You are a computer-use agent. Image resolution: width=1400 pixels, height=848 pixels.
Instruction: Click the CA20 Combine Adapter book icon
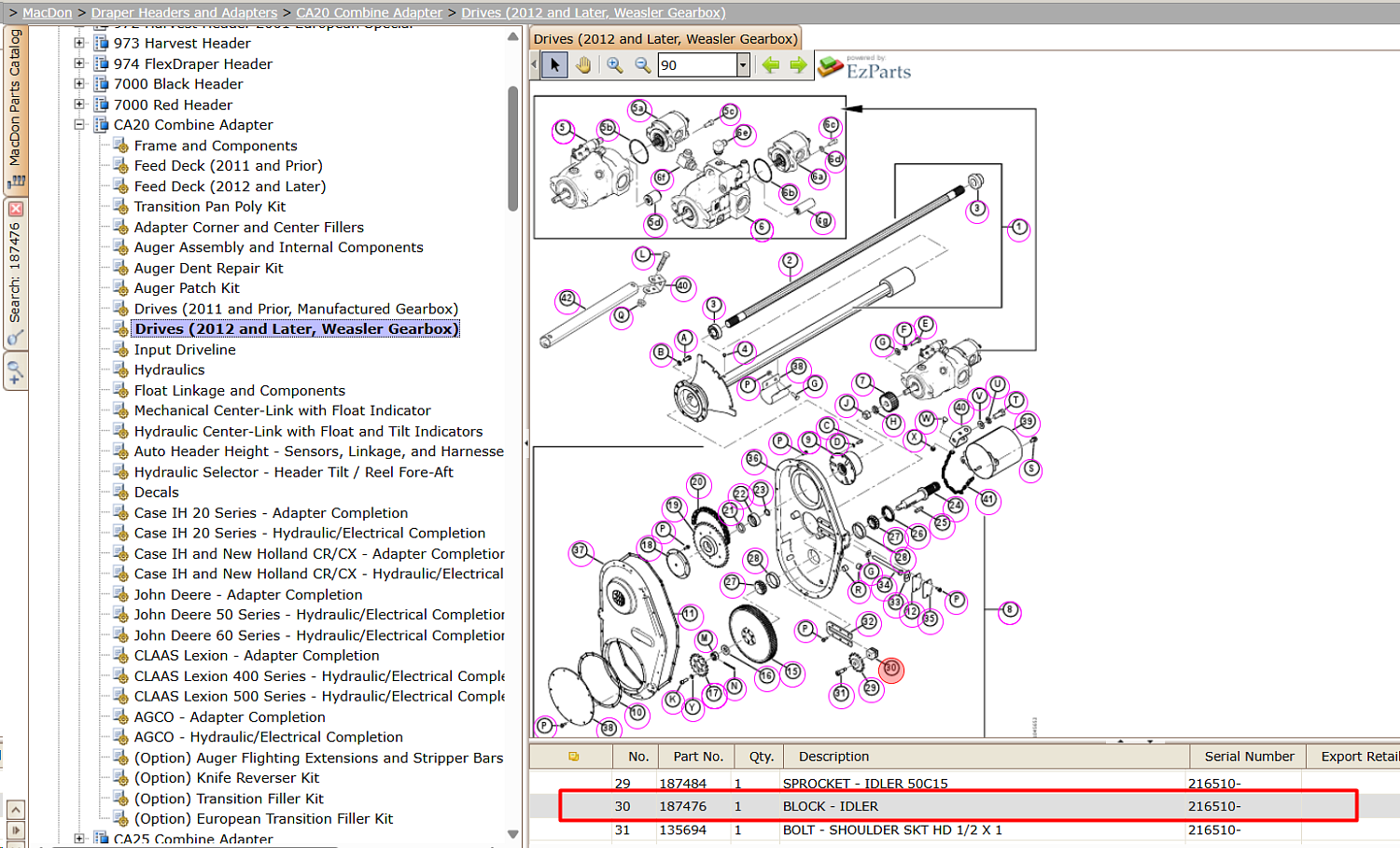[x=101, y=125]
